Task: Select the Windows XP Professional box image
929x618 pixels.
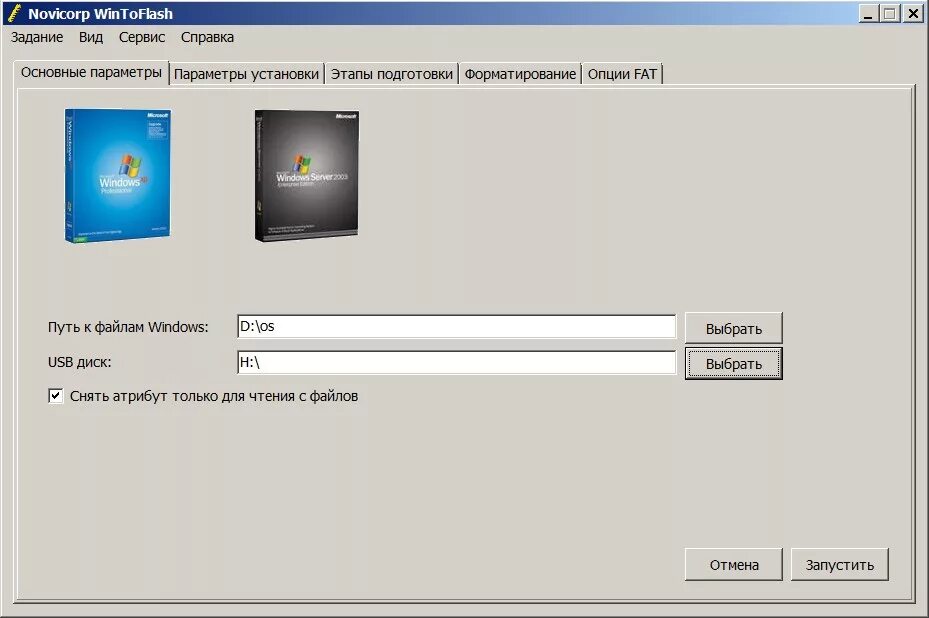Action: click(117, 175)
